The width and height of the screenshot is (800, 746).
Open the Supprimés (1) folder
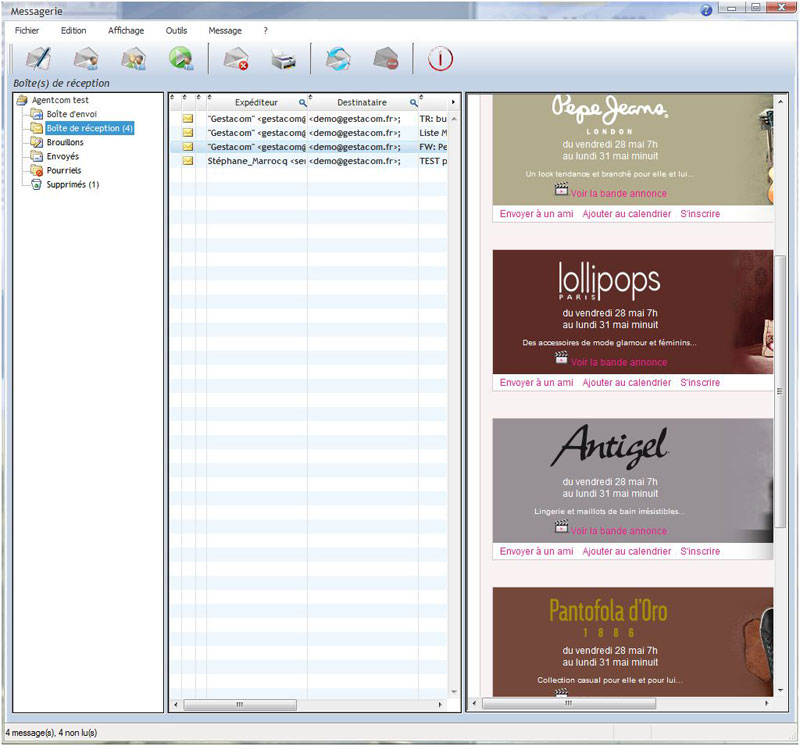(72, 184)
